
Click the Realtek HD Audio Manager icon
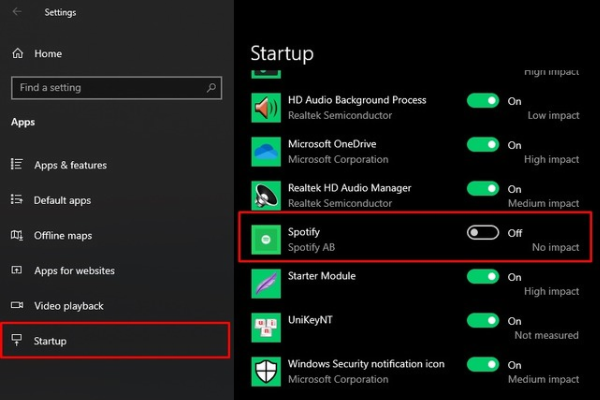pyautogui.click(x=266, y=196)
